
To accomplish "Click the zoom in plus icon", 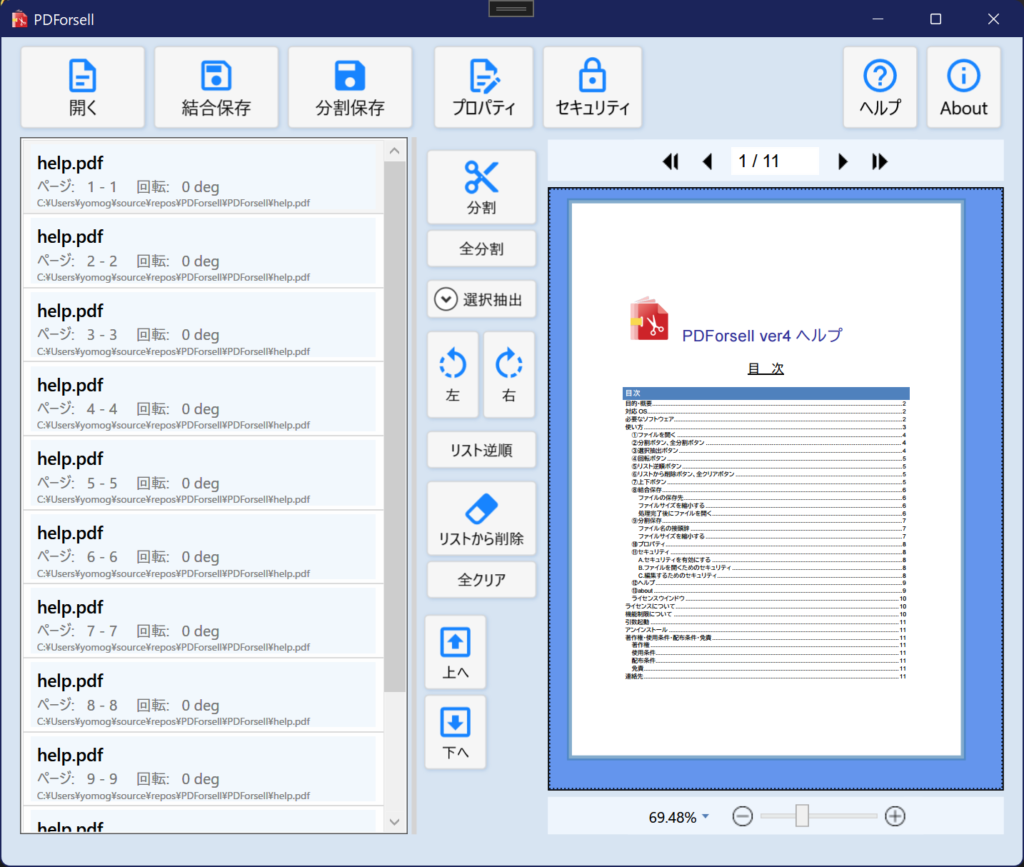I will click(895, 816).
